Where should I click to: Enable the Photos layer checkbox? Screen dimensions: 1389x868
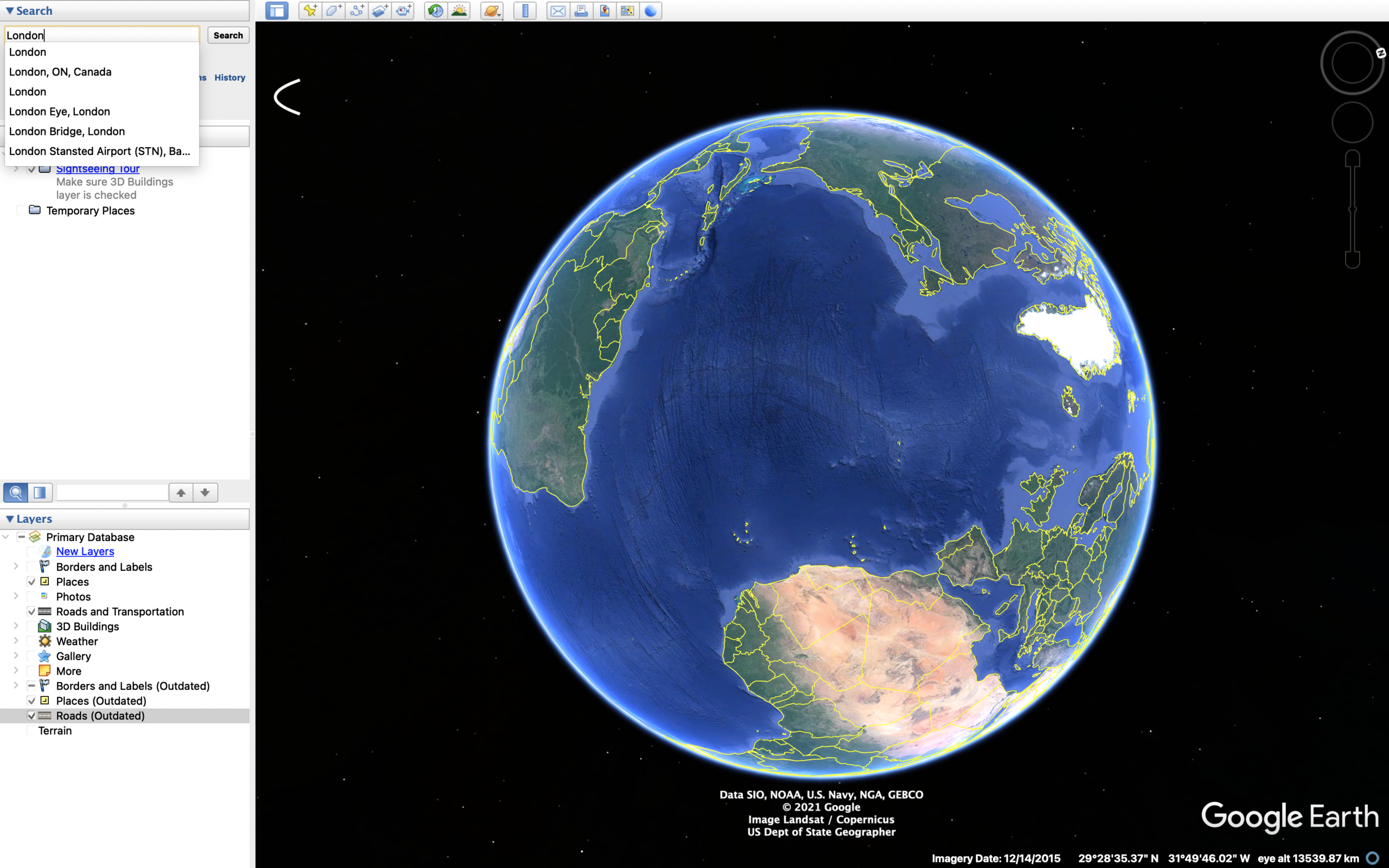tap(32, 596)
